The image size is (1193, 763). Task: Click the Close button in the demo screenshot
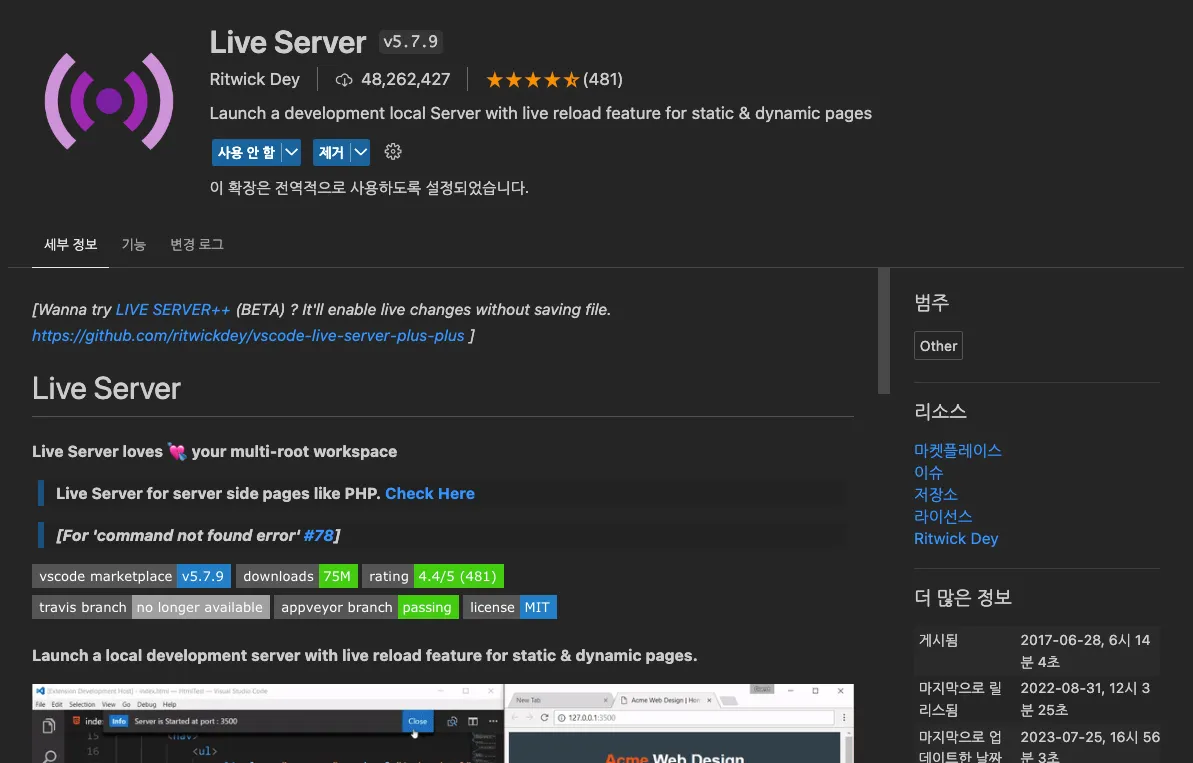tap(417, 721)
